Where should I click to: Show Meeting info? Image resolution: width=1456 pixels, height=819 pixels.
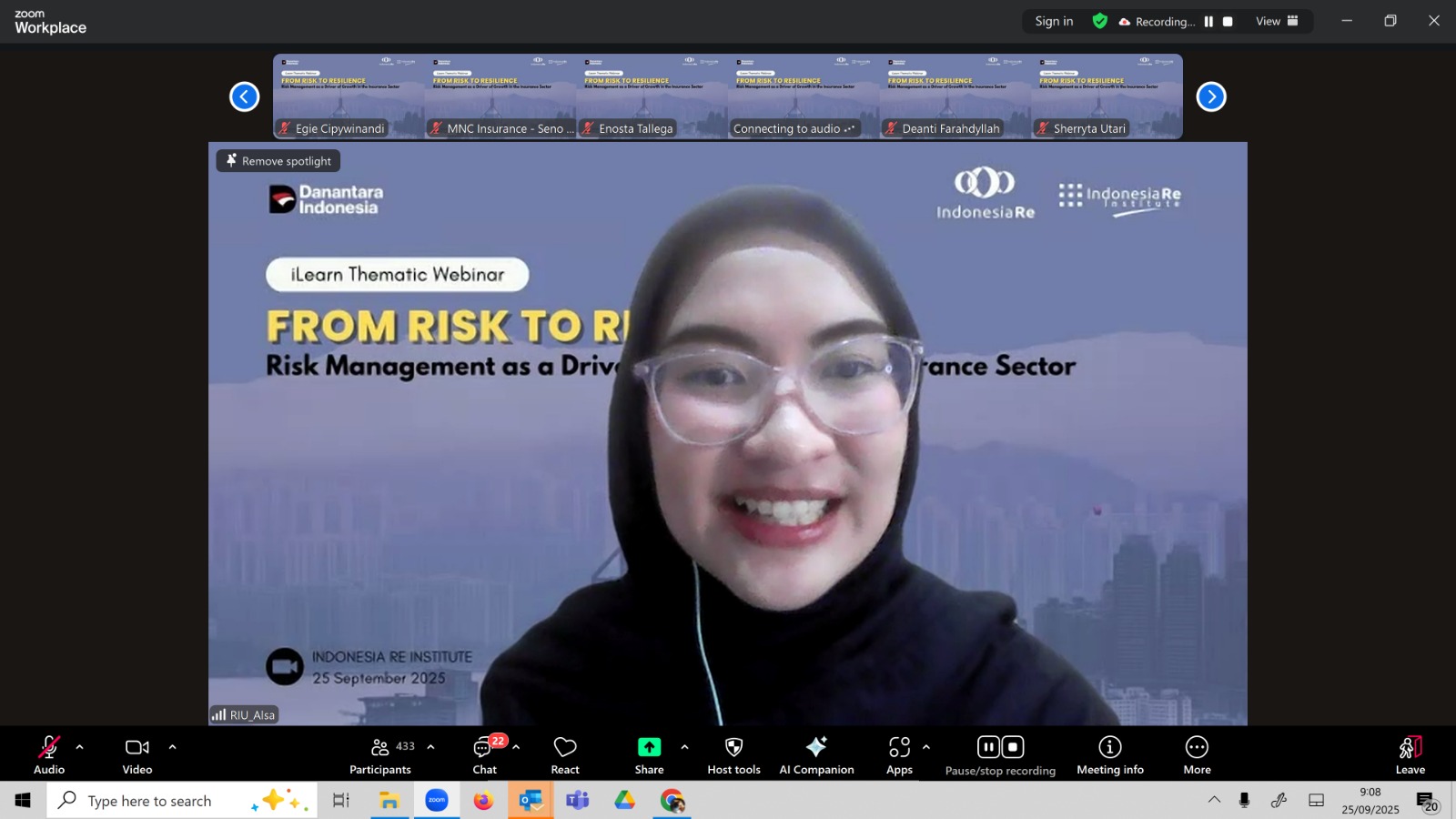point(1109,755)
